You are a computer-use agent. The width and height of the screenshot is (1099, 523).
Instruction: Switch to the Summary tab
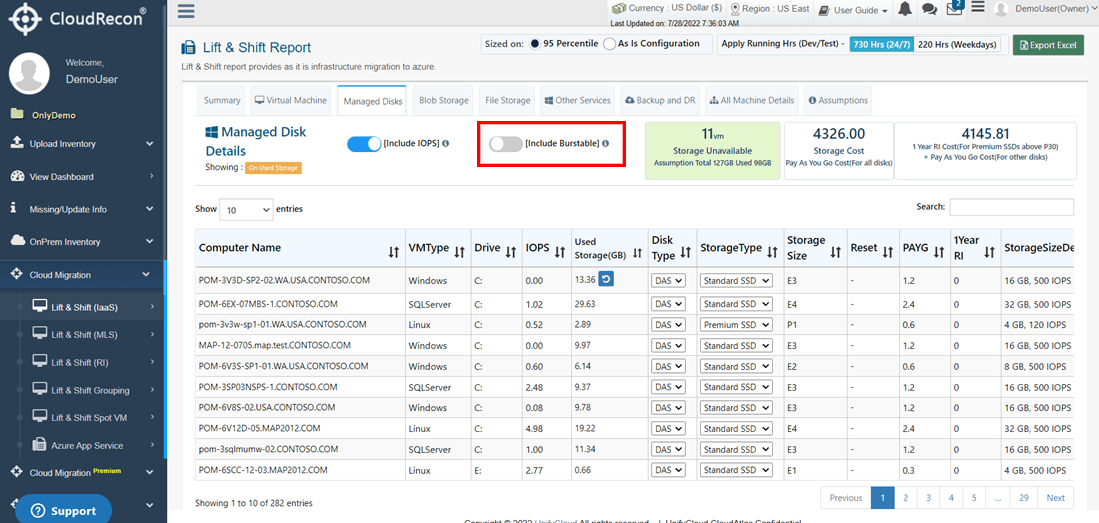point(222,100)
